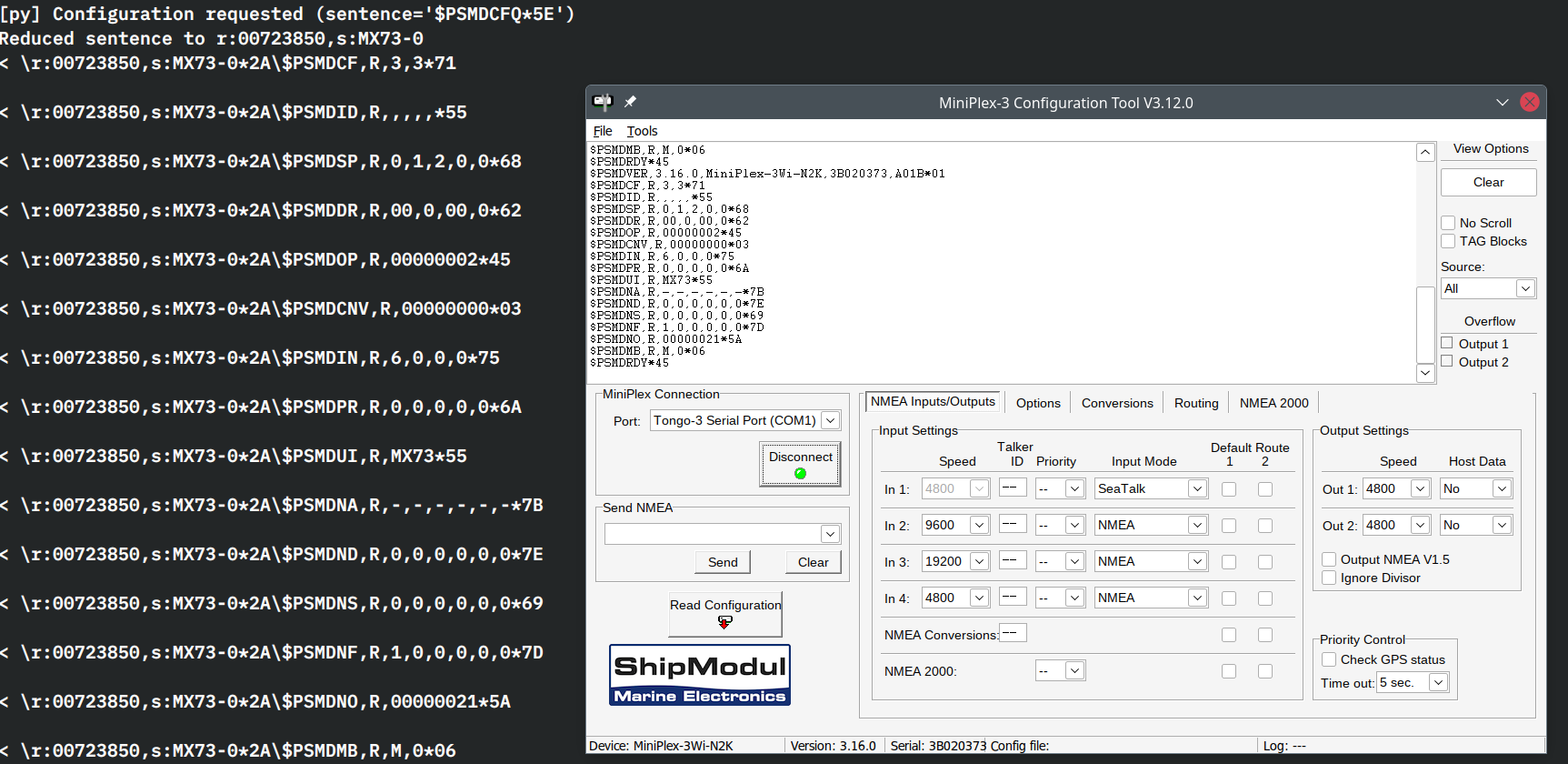The width and height of the screenshot is (1568, 764).
Task: Open In 3 Priority dropdown
Action: click(1061, 561)
